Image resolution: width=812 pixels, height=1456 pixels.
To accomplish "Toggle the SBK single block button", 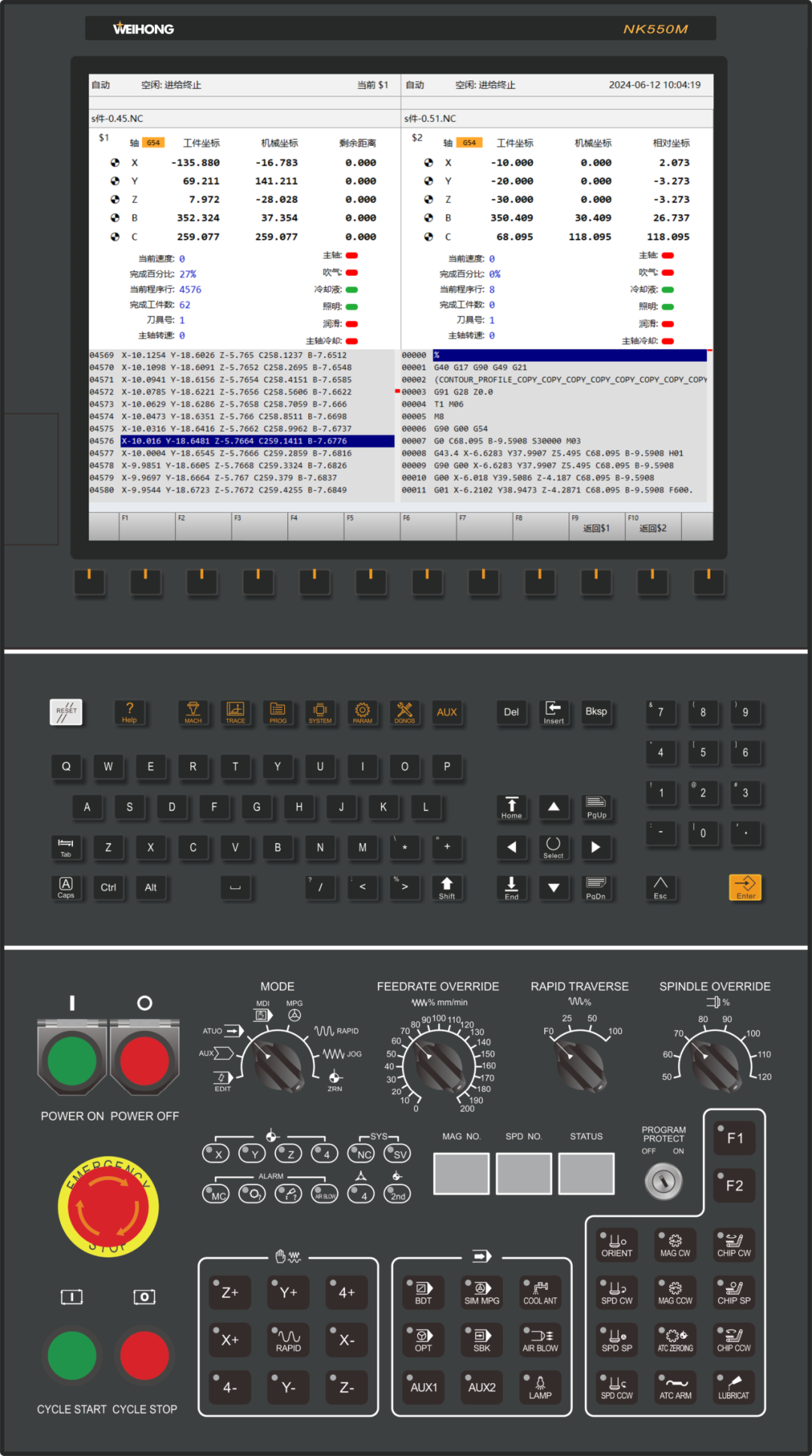I will (x=482, y=1339).
